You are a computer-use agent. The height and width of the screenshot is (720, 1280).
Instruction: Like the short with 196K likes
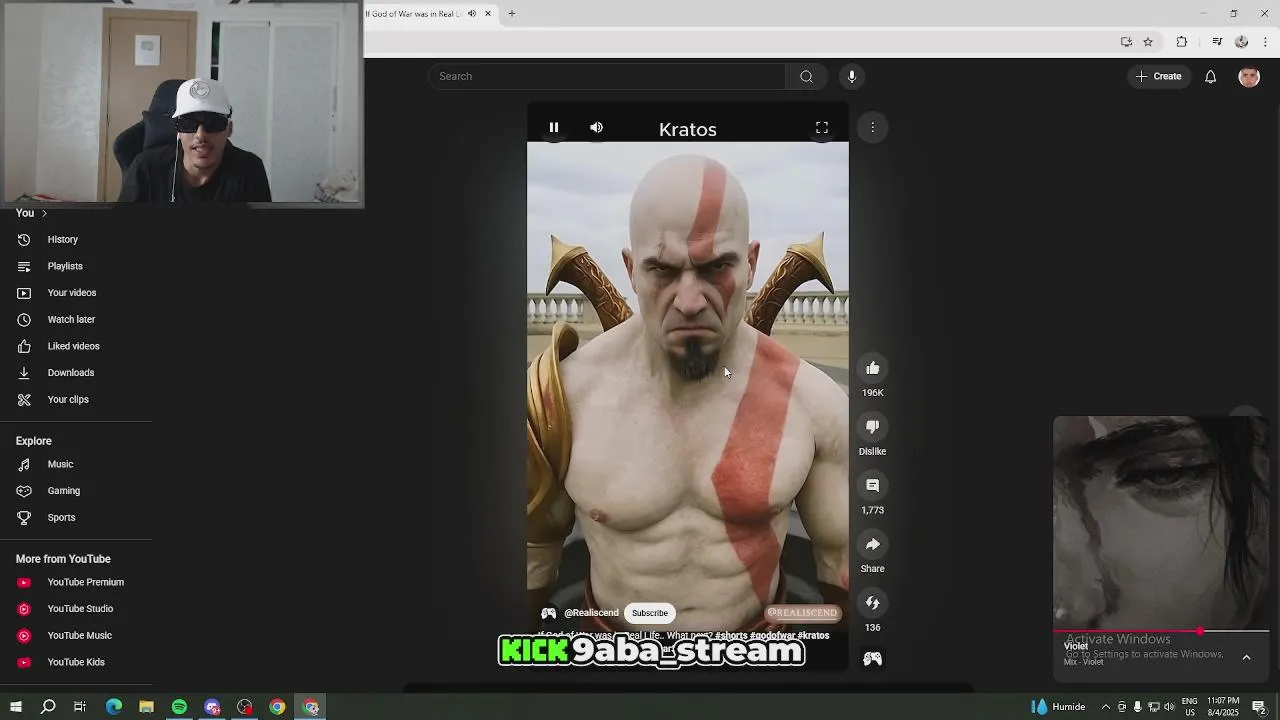pos(873,368)
